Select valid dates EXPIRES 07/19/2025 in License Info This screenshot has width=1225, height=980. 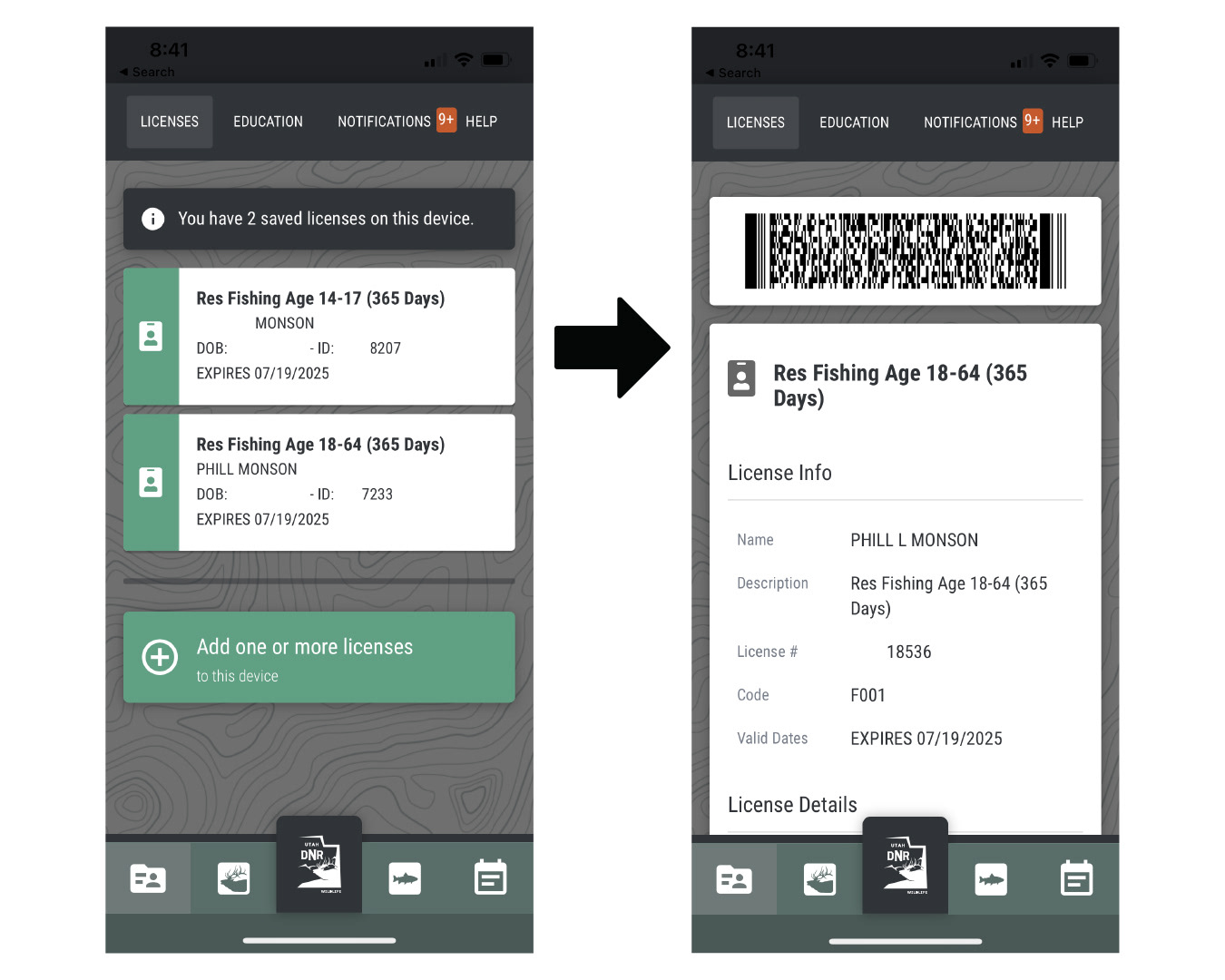pos(926,739)
